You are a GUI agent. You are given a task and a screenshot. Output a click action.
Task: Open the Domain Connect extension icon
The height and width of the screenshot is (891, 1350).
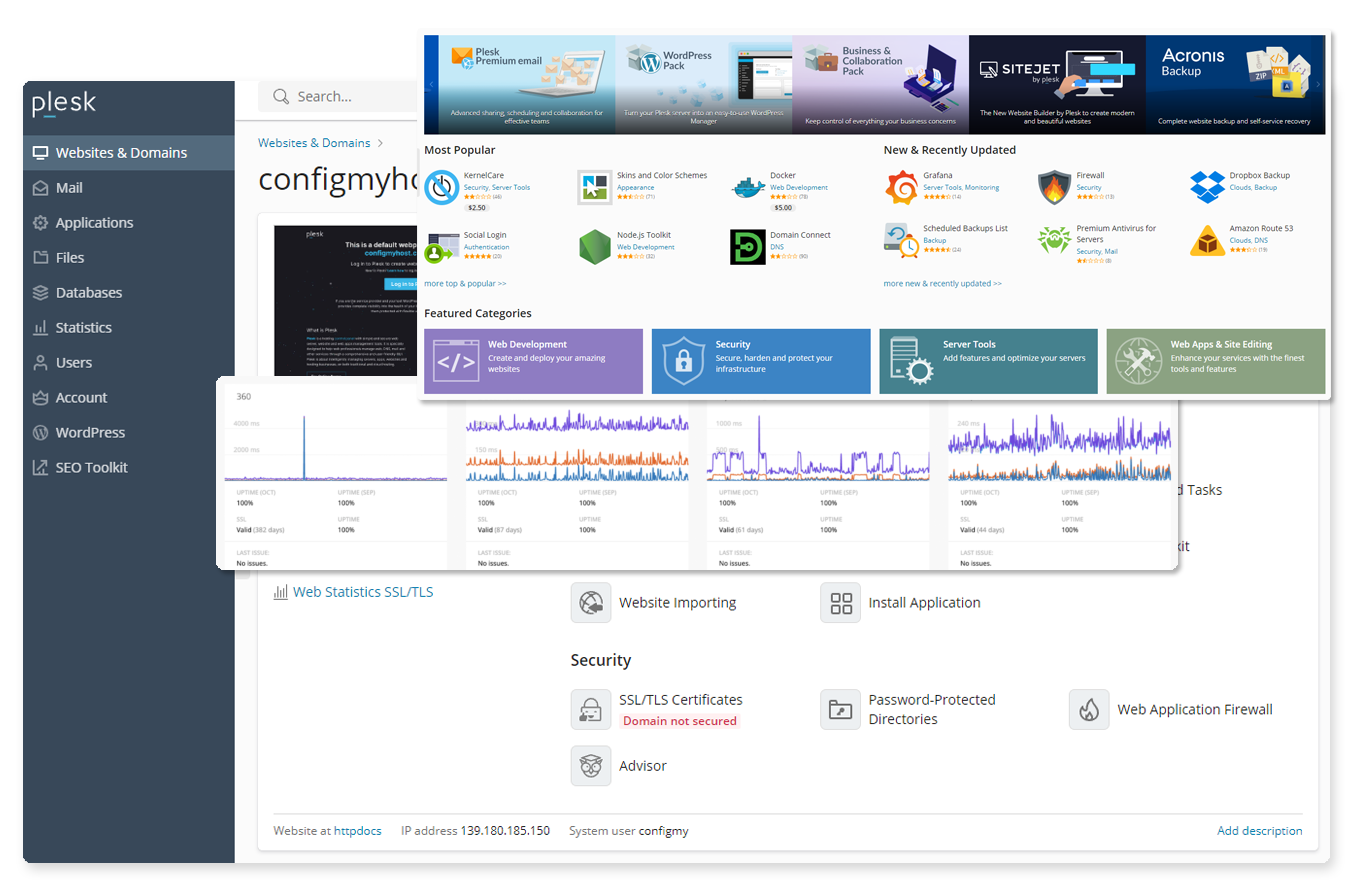748,246
